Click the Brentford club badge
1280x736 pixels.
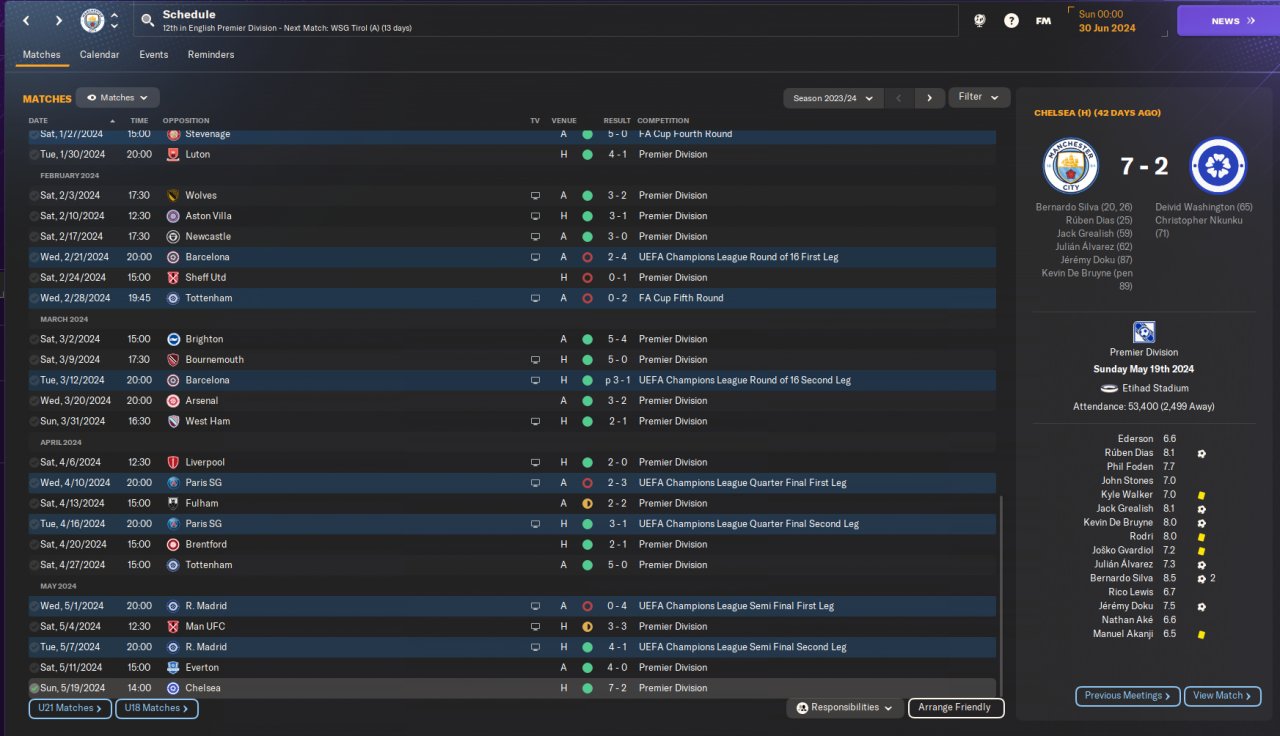tap(173, 544)
